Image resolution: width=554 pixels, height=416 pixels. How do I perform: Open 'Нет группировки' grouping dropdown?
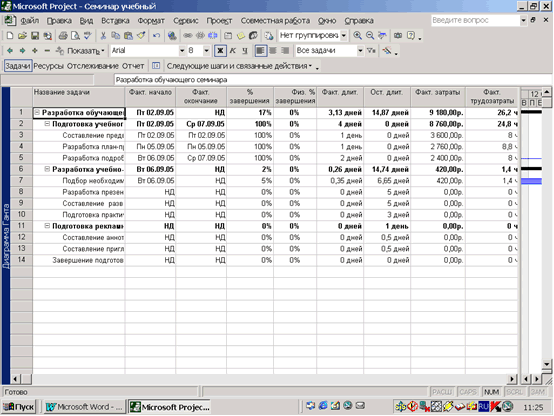(343, 36)
